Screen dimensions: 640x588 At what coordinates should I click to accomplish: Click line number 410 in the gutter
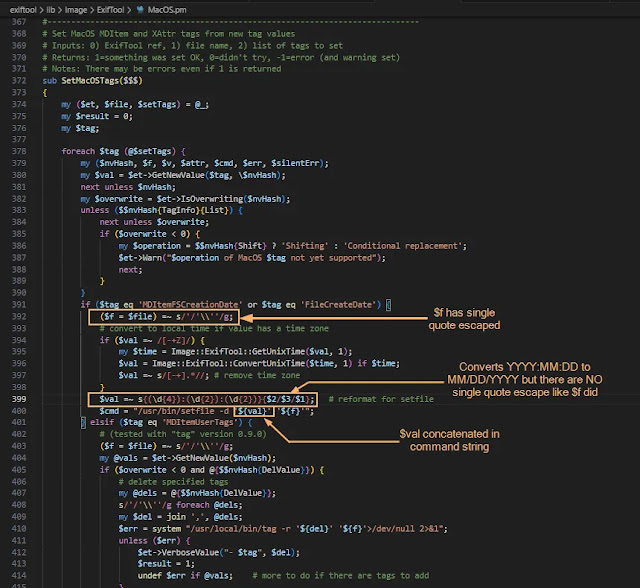(x=19, y=529)
